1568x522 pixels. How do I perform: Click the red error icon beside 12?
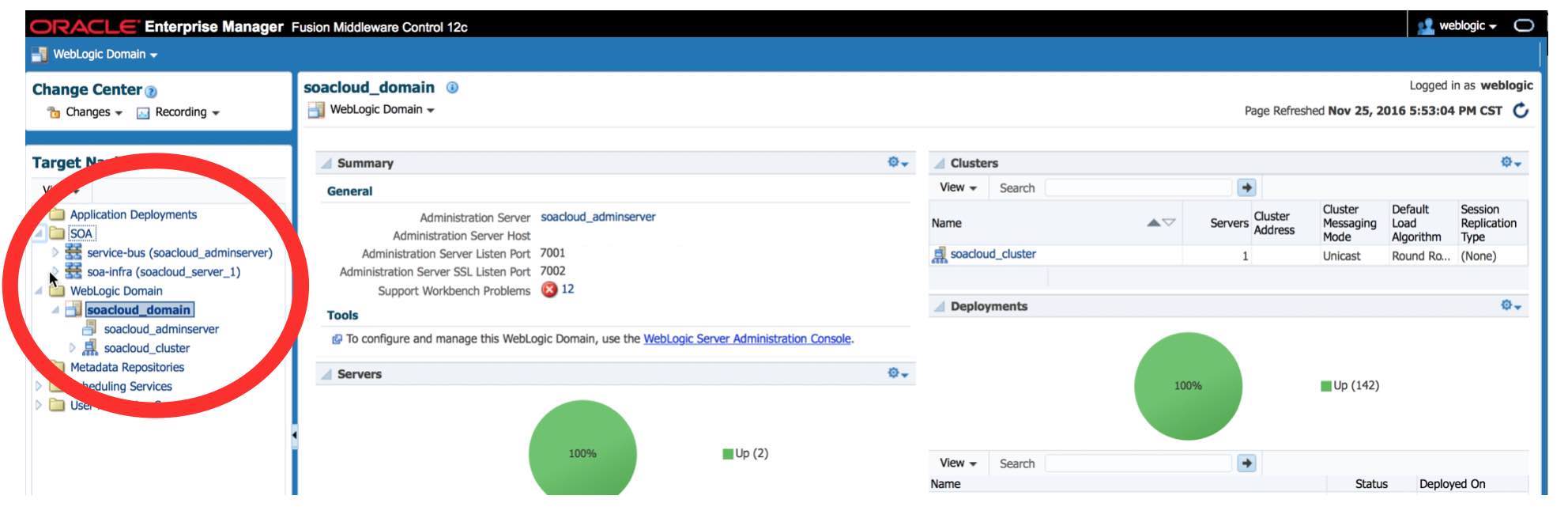549,290
